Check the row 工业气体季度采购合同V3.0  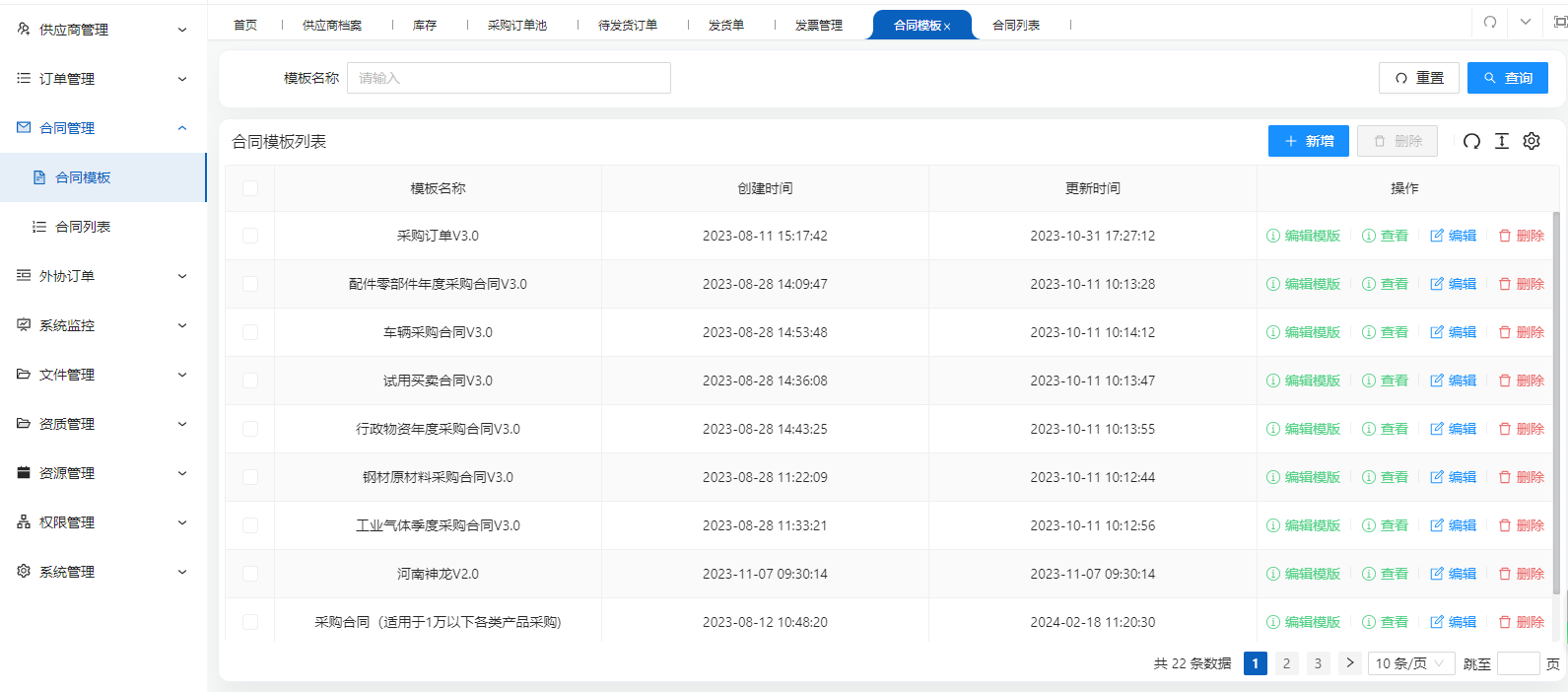[x=250, y=525]
